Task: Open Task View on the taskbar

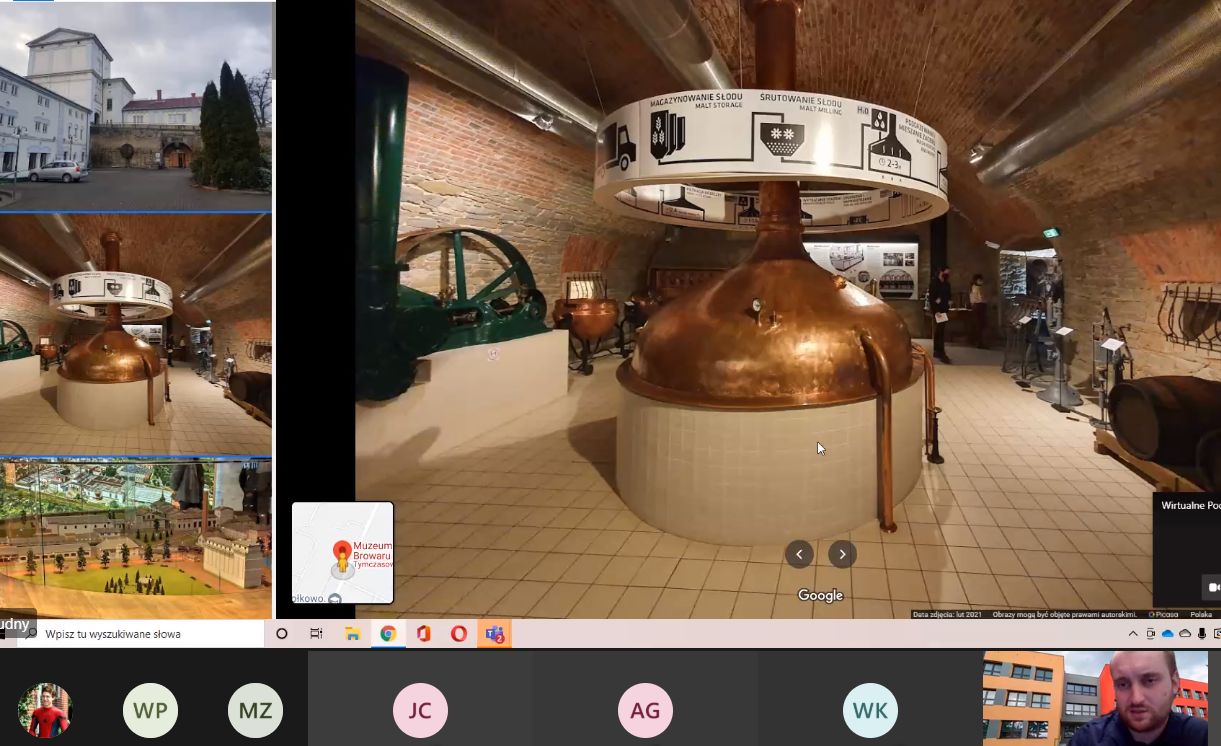Action: tap(316, 633)
